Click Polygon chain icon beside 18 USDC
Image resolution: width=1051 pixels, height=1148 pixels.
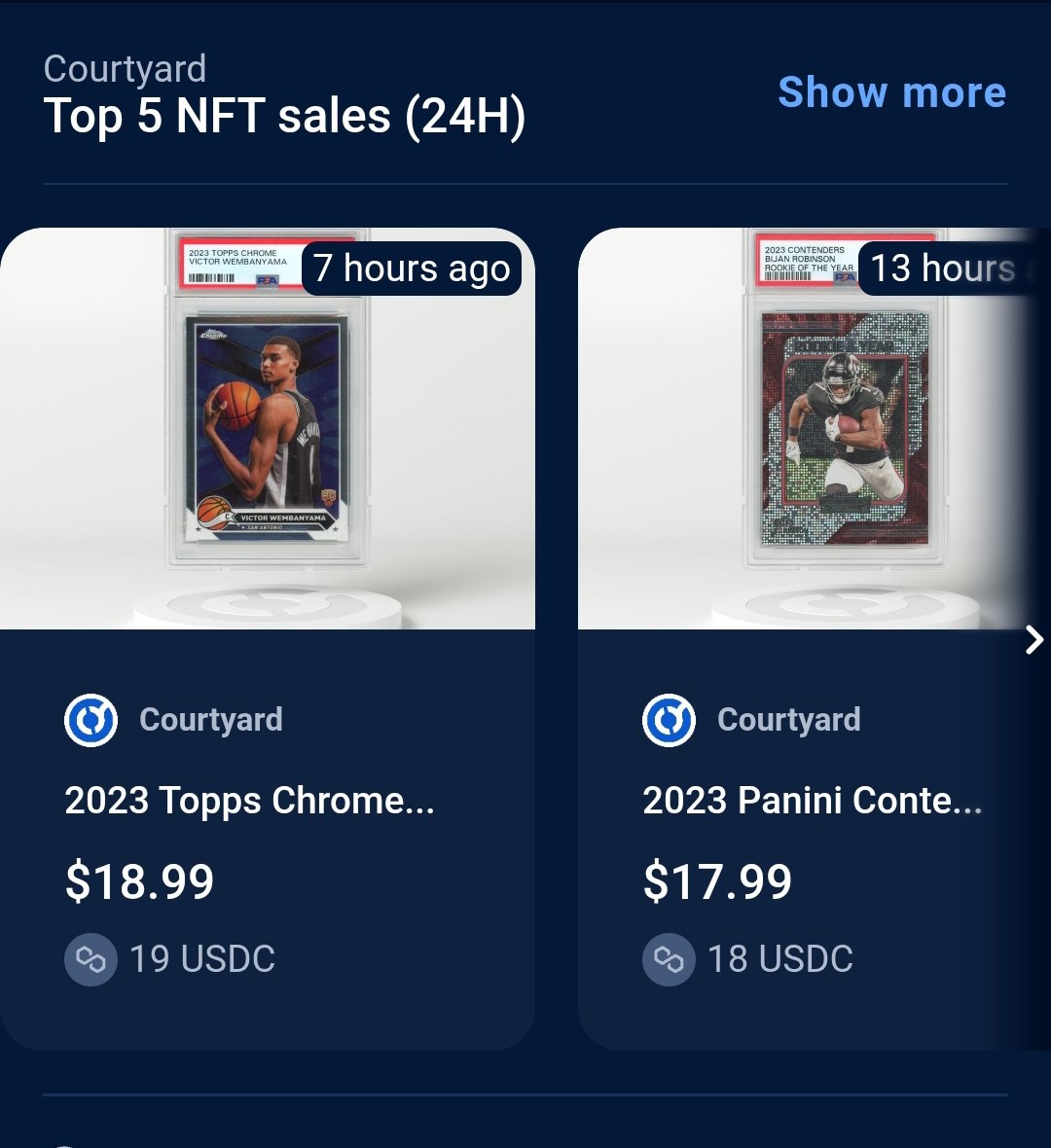click(669, 959)
